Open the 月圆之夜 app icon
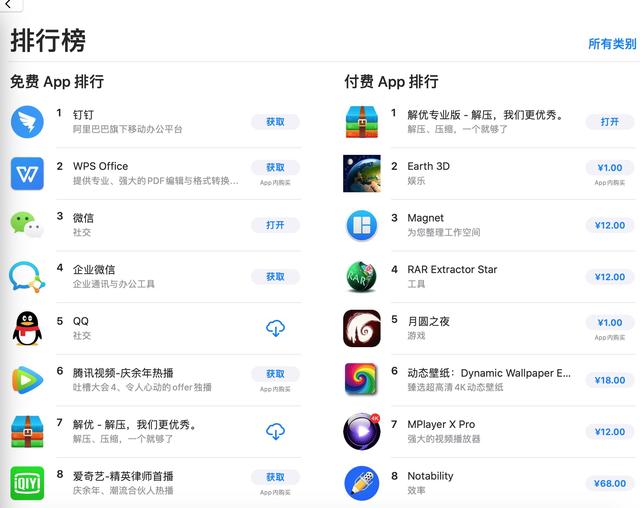Viewport: 640px width, 508px height. tap(362, 328)
